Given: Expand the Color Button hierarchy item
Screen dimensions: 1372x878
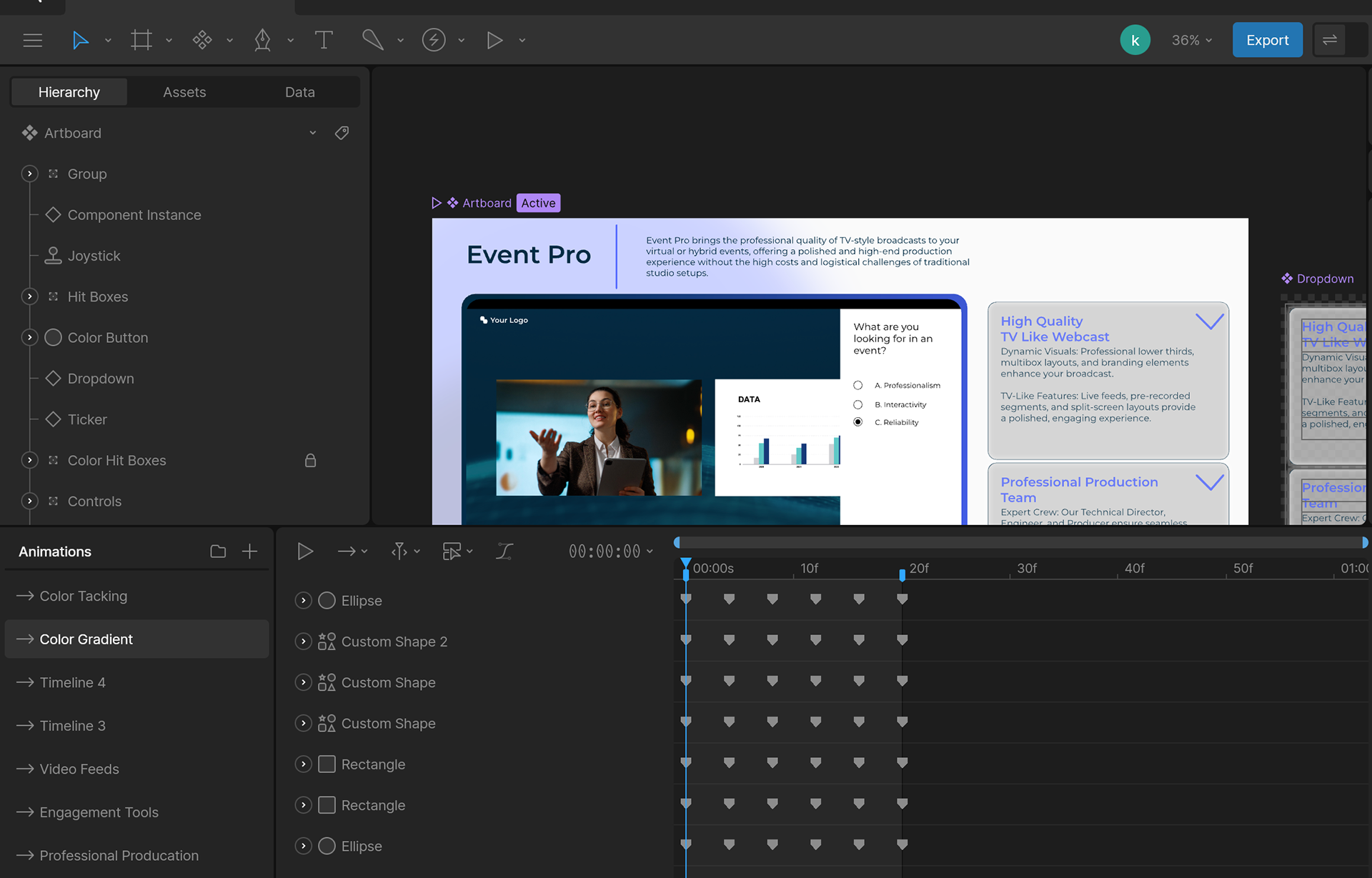Looking at the screenshot, I should pyautogui.click(x=29, y=337).
